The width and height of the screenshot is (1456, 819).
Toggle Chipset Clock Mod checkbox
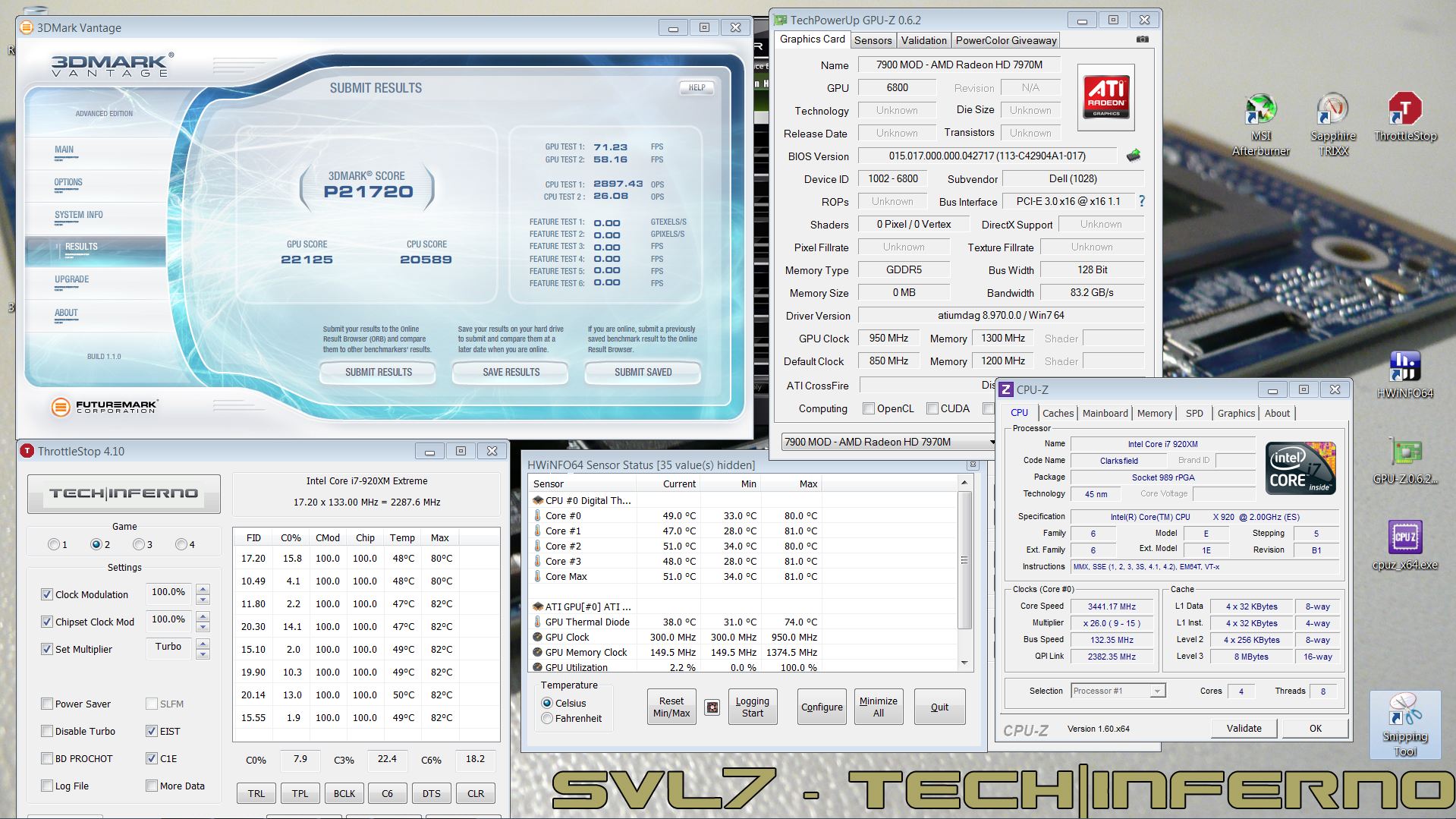(x=47, y=622)
